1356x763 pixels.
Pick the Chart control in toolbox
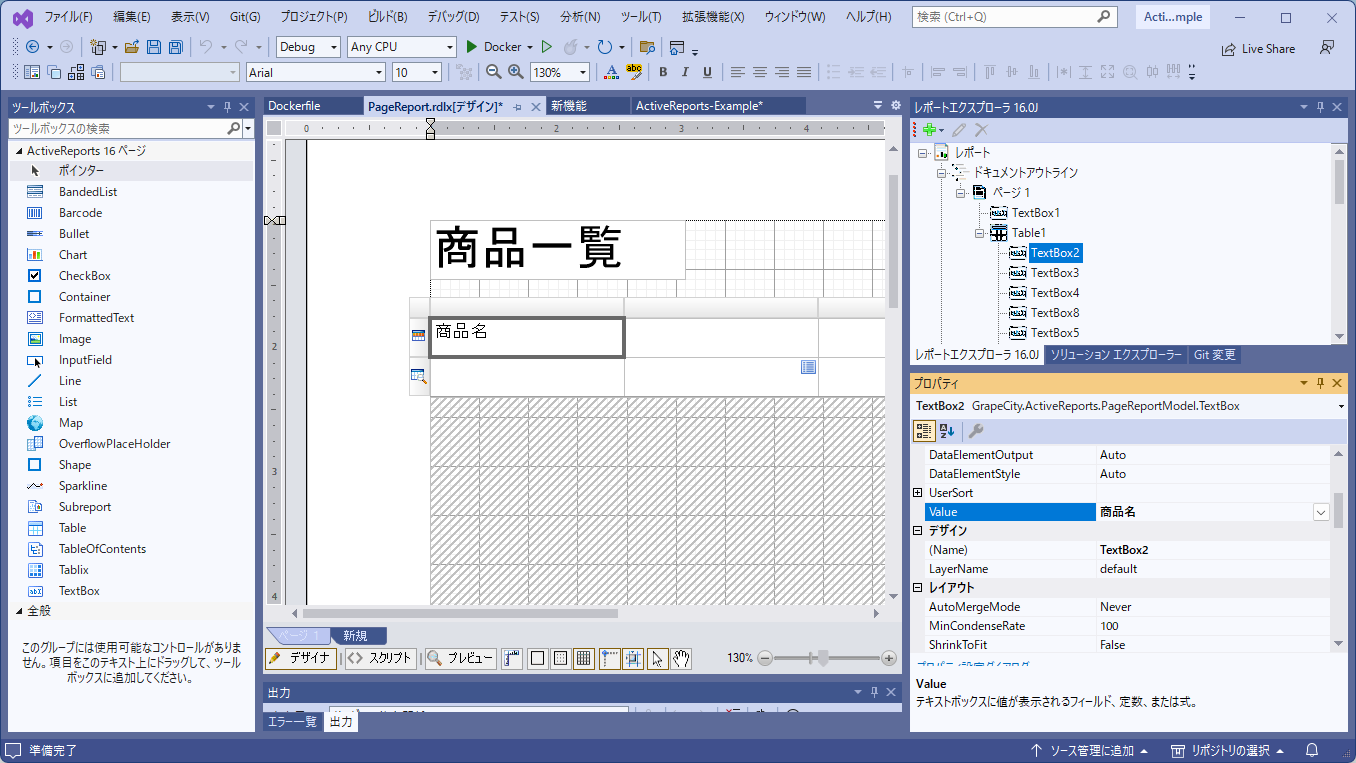73,255
